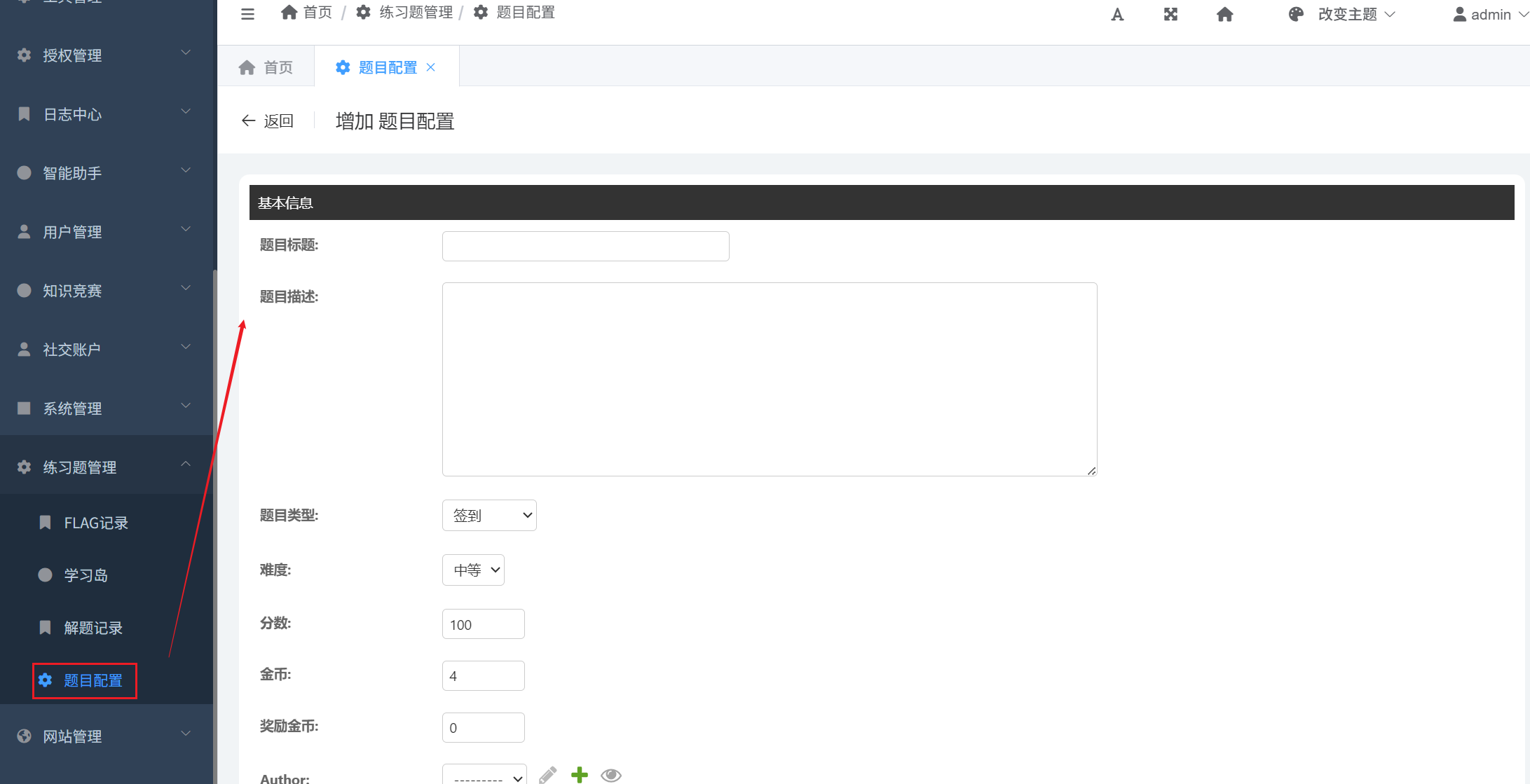Click the hamburger menu collapse icon
The height and width of the screenshot is (784, 1530).
(x=247, y=14)
